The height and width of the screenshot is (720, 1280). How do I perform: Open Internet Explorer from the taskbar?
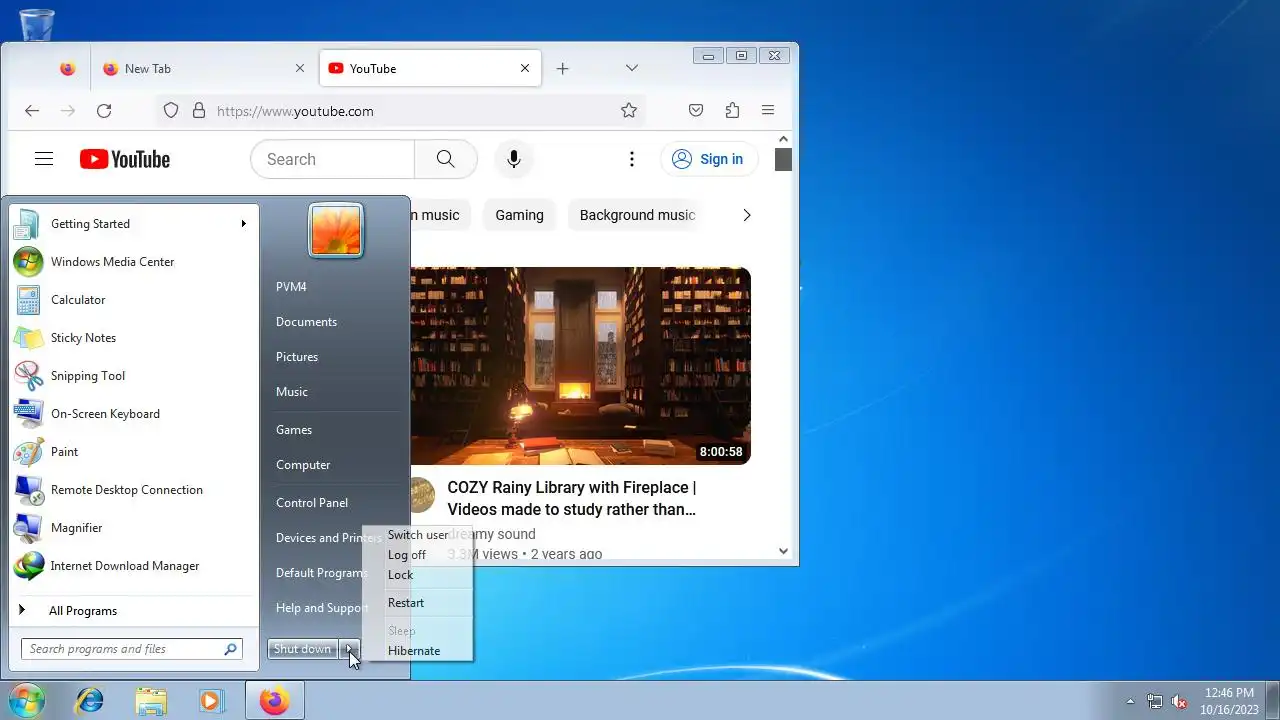(90, 701)
